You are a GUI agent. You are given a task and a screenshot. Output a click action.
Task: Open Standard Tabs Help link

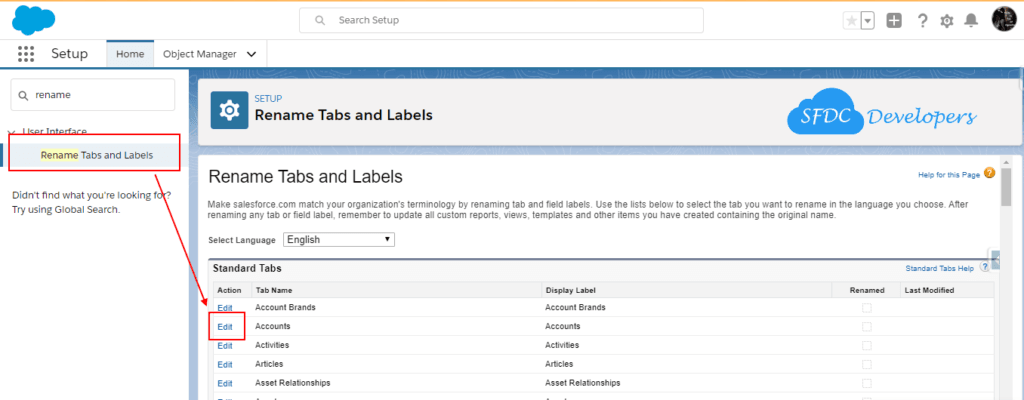click(x=939, y=268)
